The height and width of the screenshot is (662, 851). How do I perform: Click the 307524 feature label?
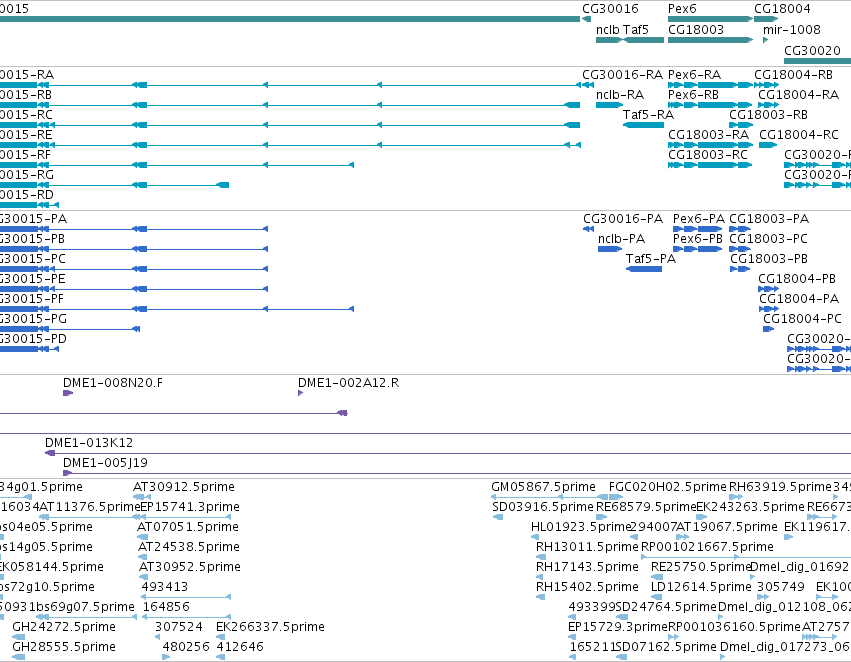click(x=179, y=627)
